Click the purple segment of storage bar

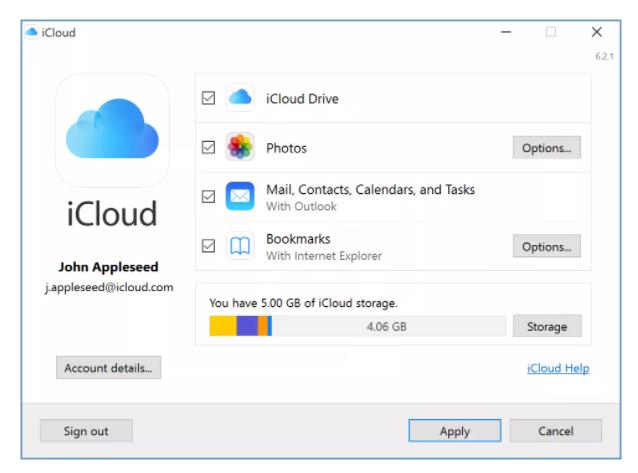pos(247,326)
